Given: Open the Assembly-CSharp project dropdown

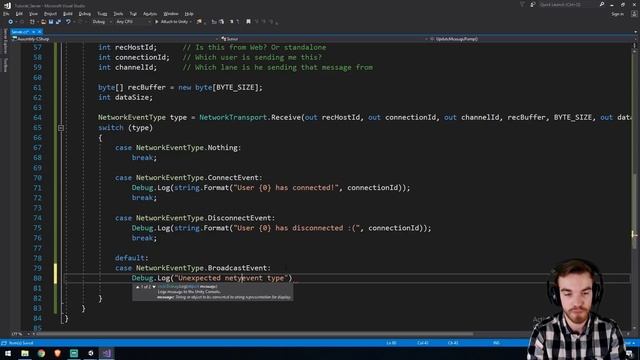Looking at the screenshot, I should pos(116,39).
